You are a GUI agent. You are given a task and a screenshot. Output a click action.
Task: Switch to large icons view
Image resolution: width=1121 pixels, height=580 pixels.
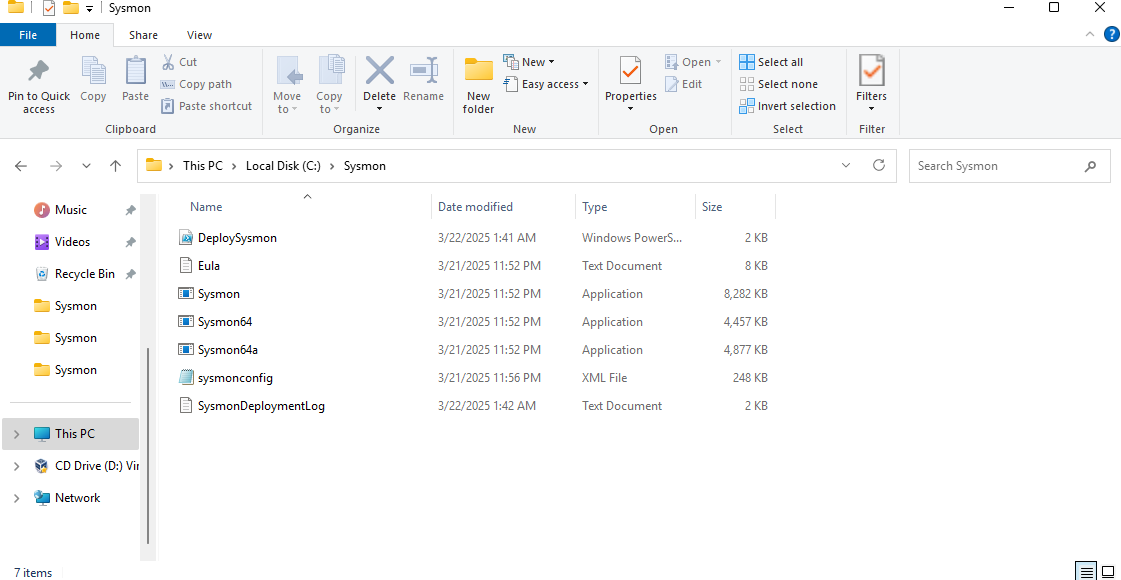pyautogui.click(x=1108, y=571)
